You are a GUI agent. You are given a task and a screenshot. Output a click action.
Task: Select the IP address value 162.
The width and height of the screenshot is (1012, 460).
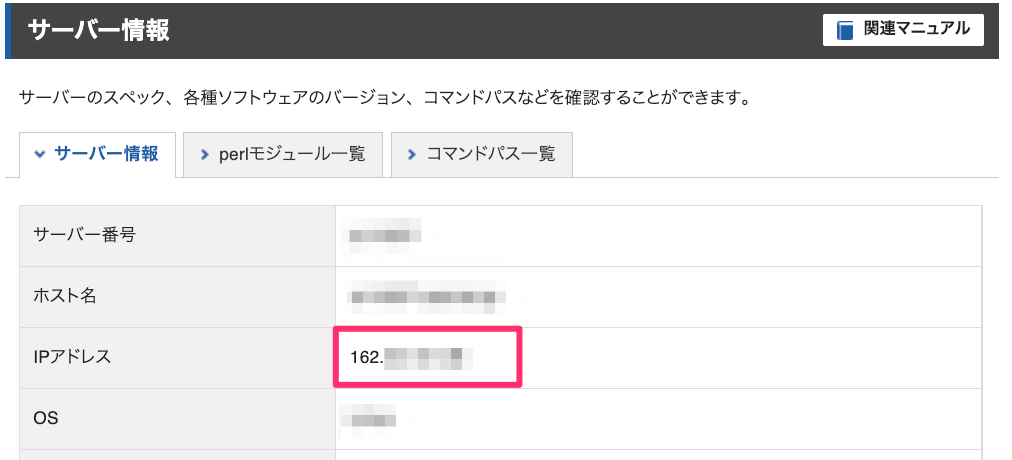[367, 356]
